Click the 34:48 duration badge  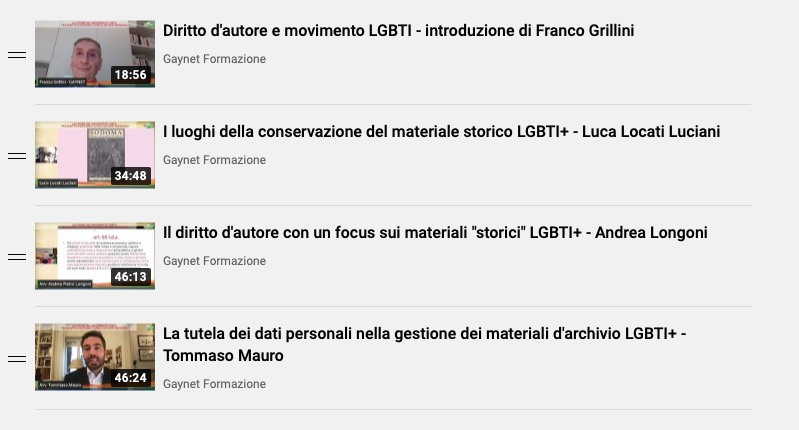point(130,176)
